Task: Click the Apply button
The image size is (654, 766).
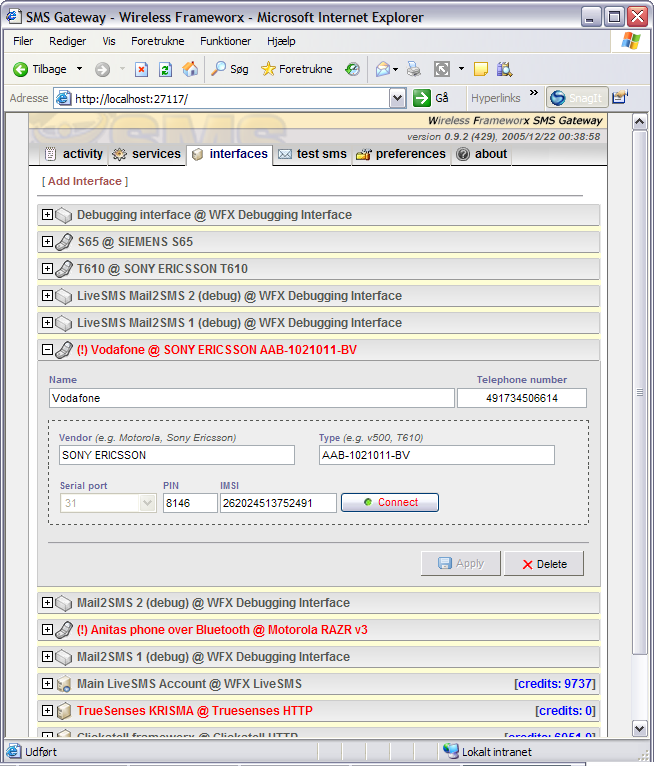Action: [x=461, y=563]
